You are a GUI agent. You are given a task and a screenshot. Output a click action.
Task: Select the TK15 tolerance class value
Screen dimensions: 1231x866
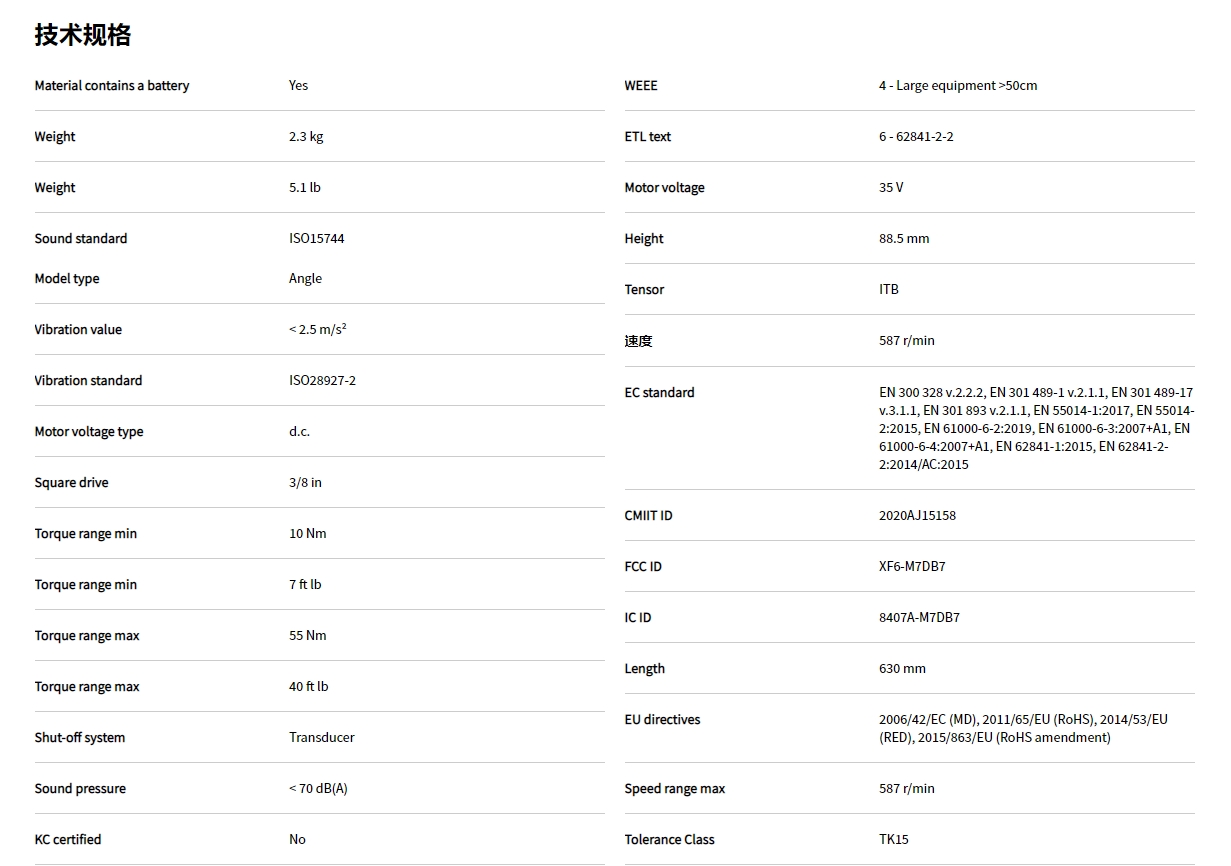coord(894,840)
